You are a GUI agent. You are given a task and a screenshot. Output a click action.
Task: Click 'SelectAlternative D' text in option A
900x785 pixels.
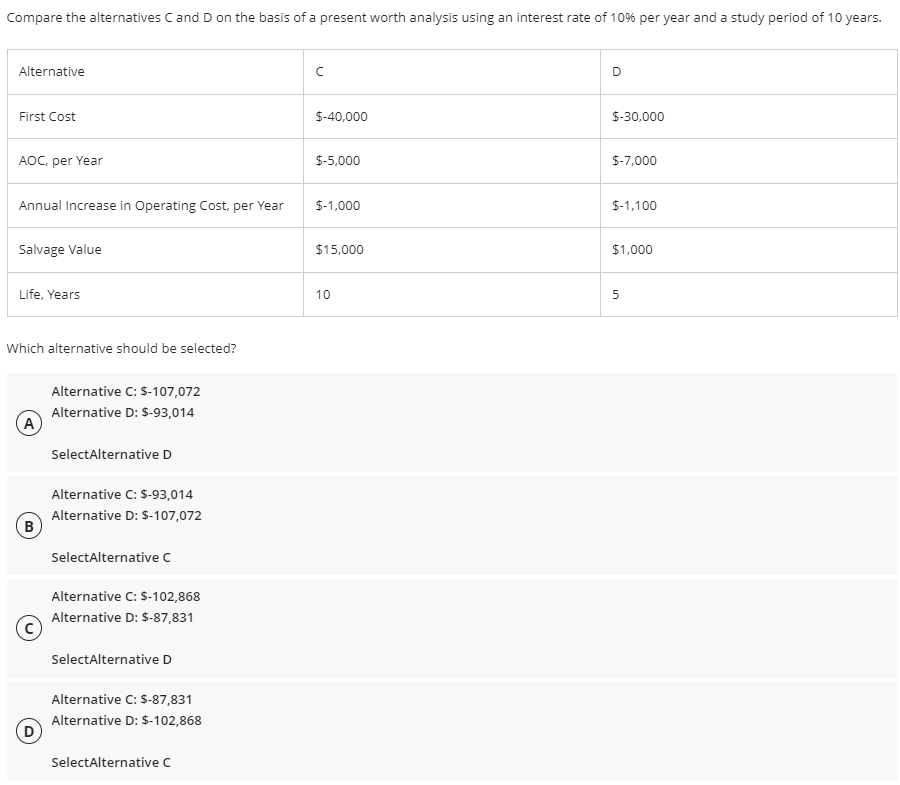[111, 454]
